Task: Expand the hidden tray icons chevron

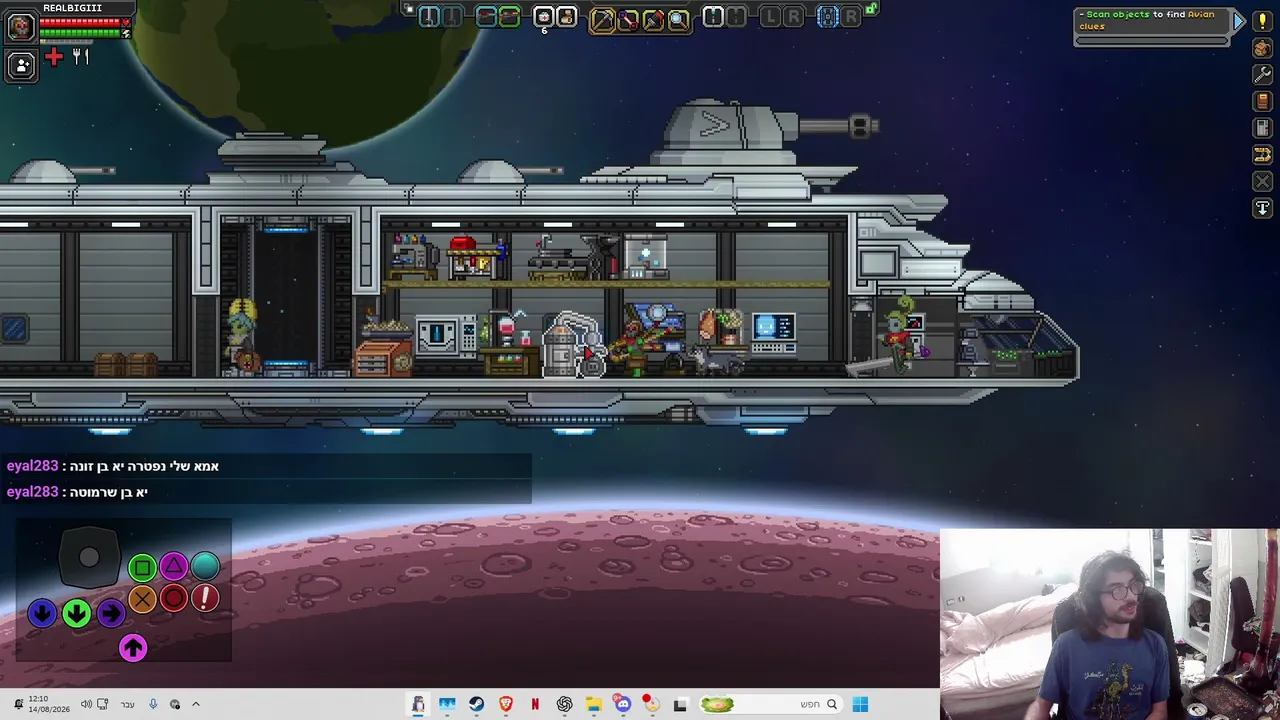Action: click(196, 704)
